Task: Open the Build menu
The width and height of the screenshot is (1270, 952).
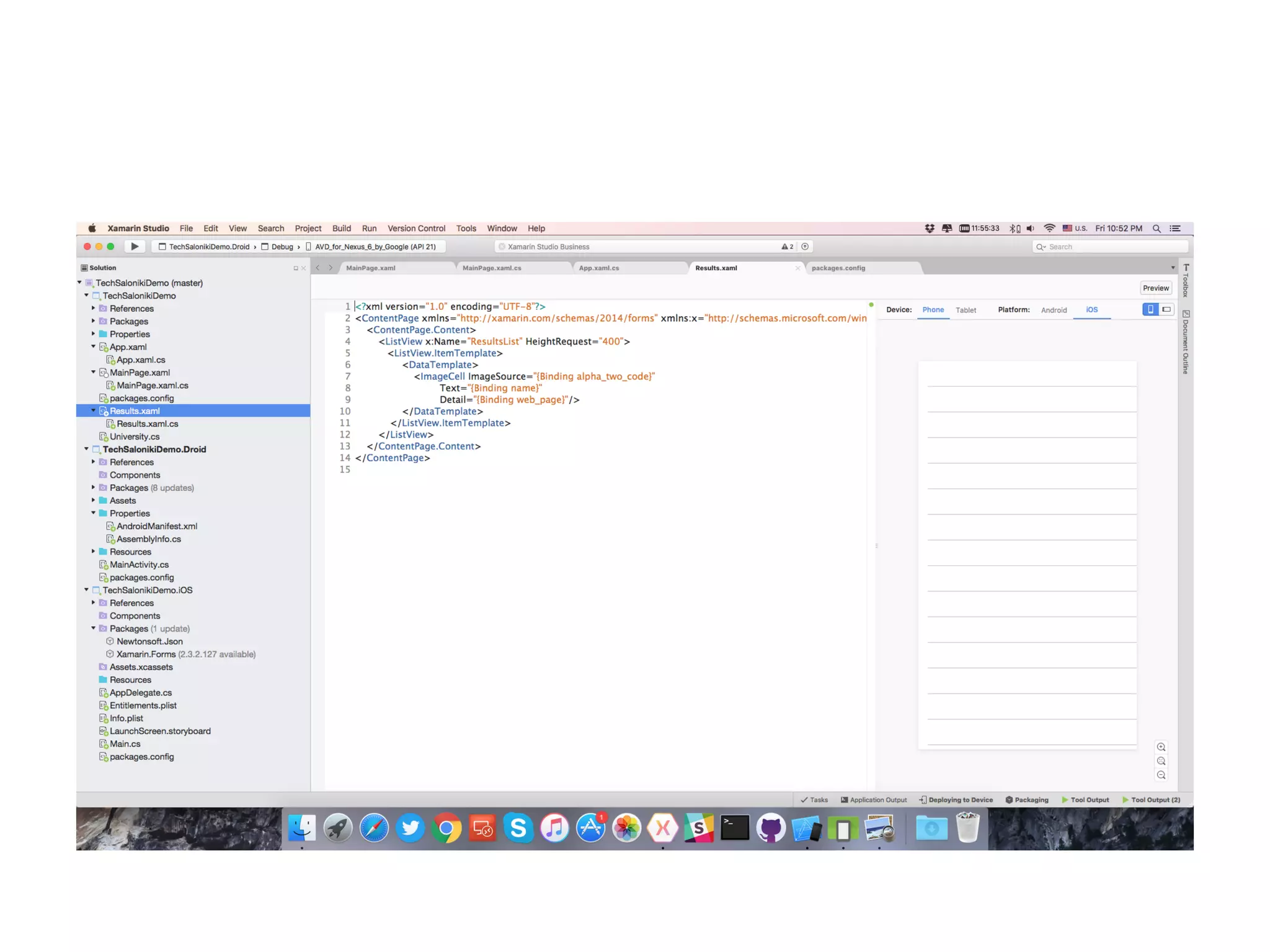Action: coord(341,228)
